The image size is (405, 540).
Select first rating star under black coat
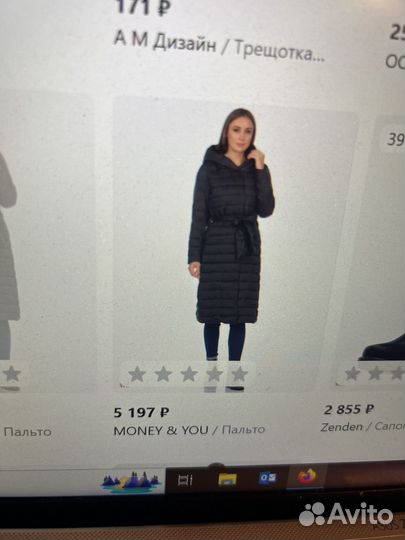(137, 374)
